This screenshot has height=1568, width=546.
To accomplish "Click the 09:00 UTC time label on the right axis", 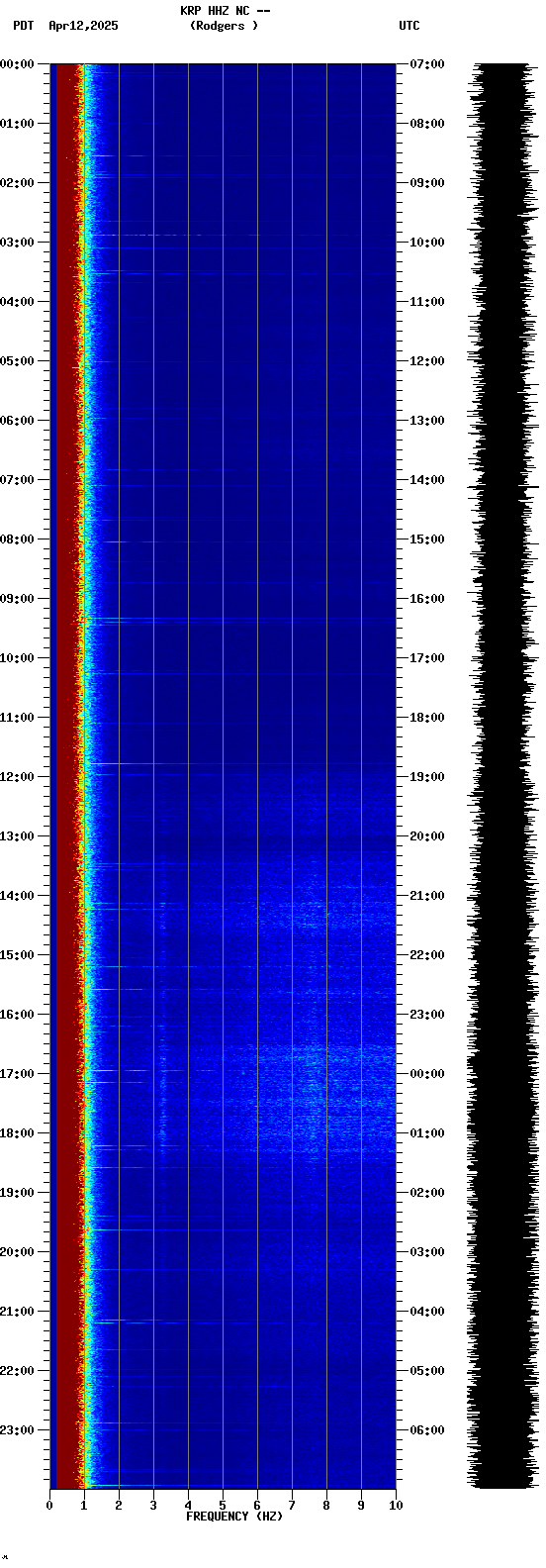I will coord(426,183).
